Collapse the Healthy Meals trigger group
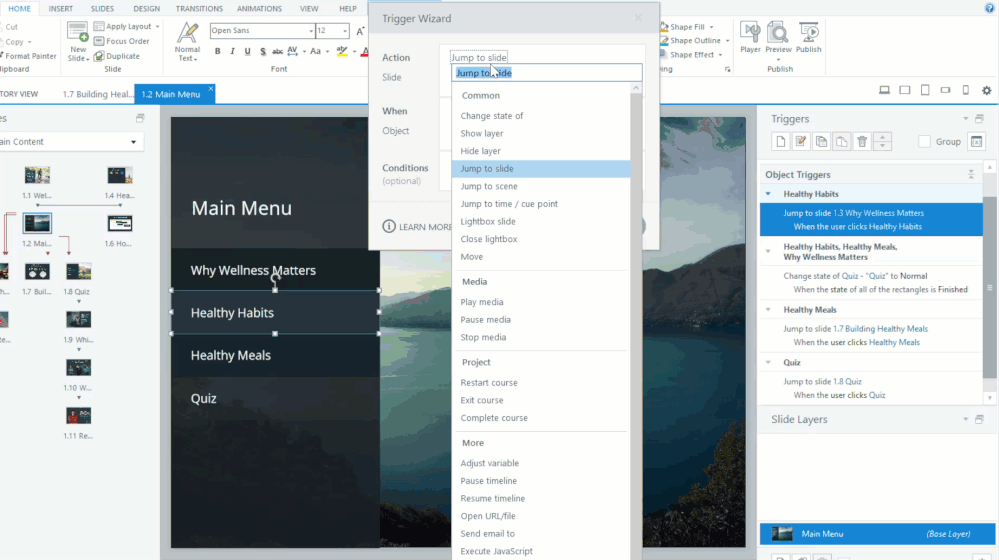Image resolution: width=999 pixels, height=560 pixels. coord(768,310)
